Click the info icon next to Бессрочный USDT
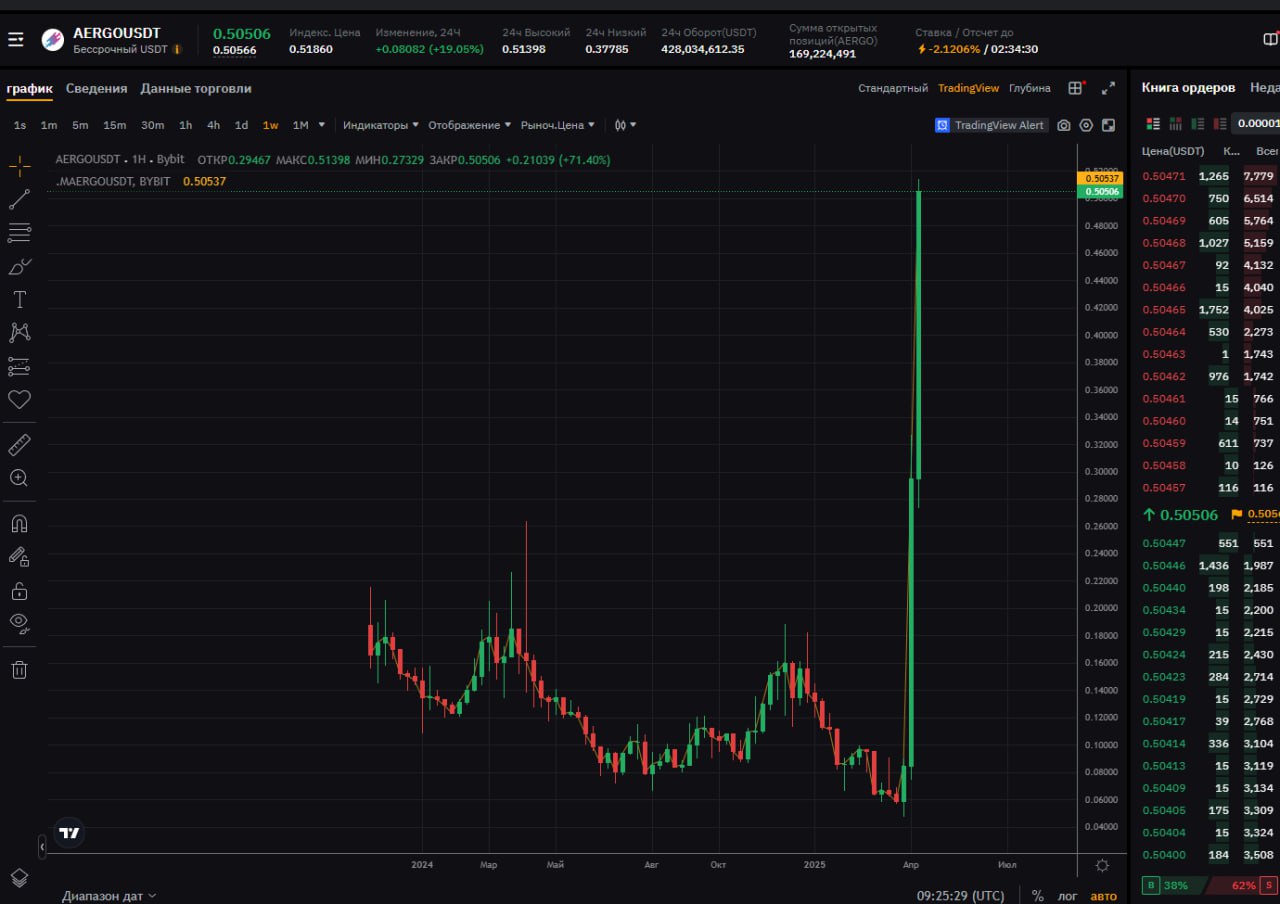1280x904 pixels. pyautogui.click(x=177, y=49)
